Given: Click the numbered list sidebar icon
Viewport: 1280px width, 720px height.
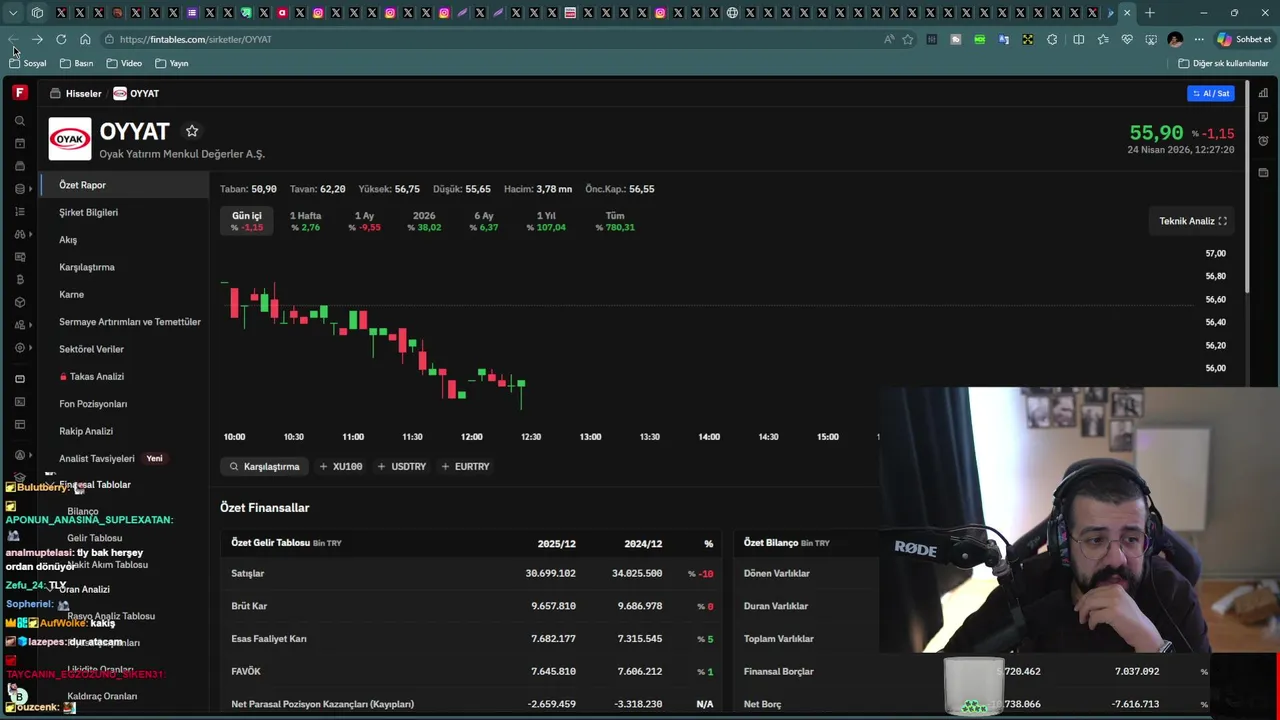Looking at the screenshot, I should click(20, 212).
